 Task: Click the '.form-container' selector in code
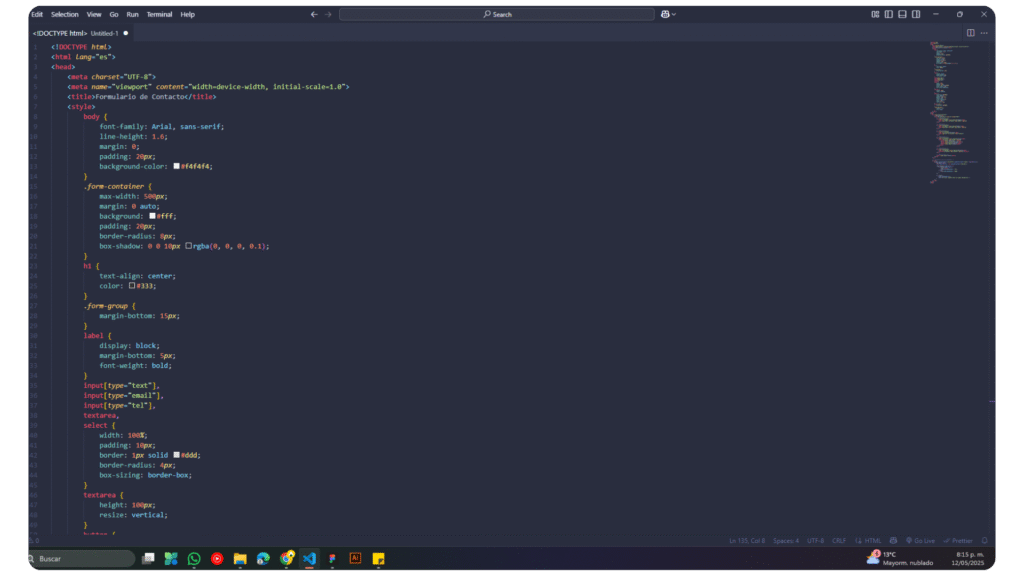pos(114,187)
